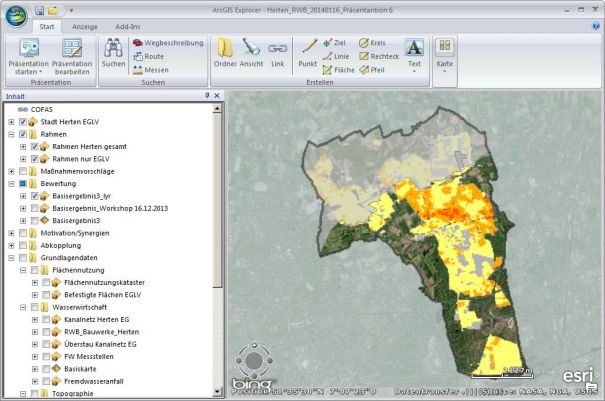Enable the Abkopplung folder checkbox
605x401 pixels.
(x=23, y=245)
